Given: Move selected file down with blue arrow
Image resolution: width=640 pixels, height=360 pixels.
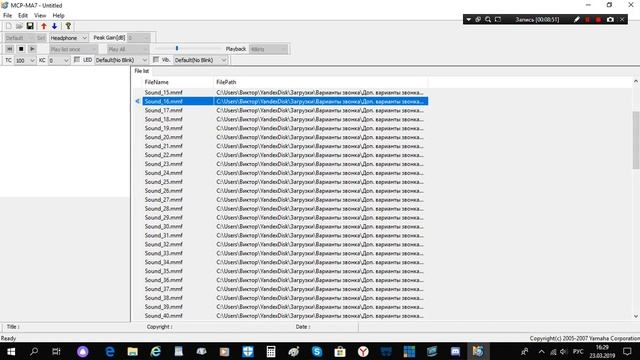Looking at the screenshot, I should [x=54, y=26].
